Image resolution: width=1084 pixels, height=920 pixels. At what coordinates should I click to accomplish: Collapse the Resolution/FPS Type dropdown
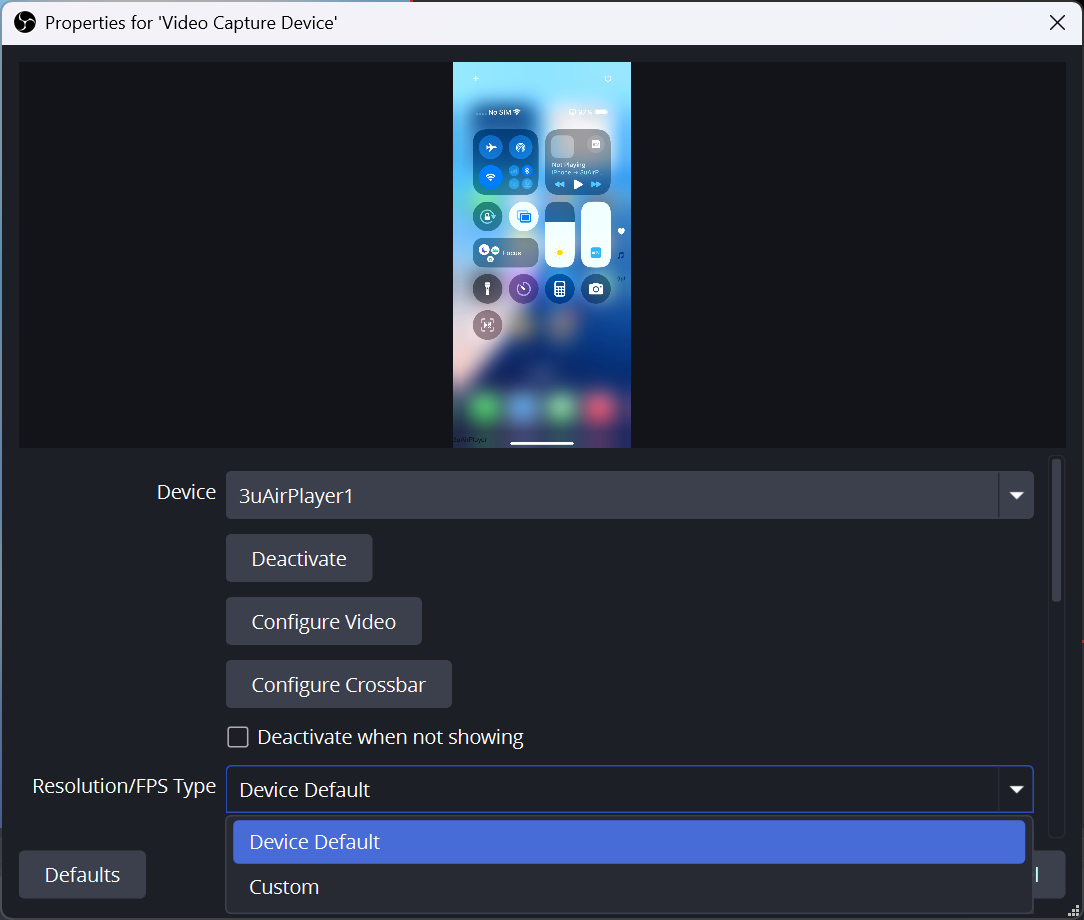coord(1016,789)
